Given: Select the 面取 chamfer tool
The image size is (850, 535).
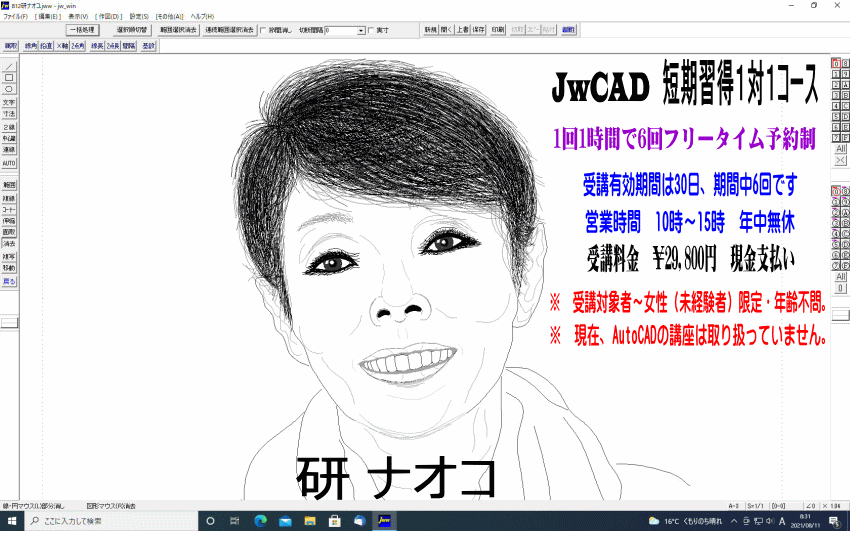Looking at the screenshot, I should [9, 232].
